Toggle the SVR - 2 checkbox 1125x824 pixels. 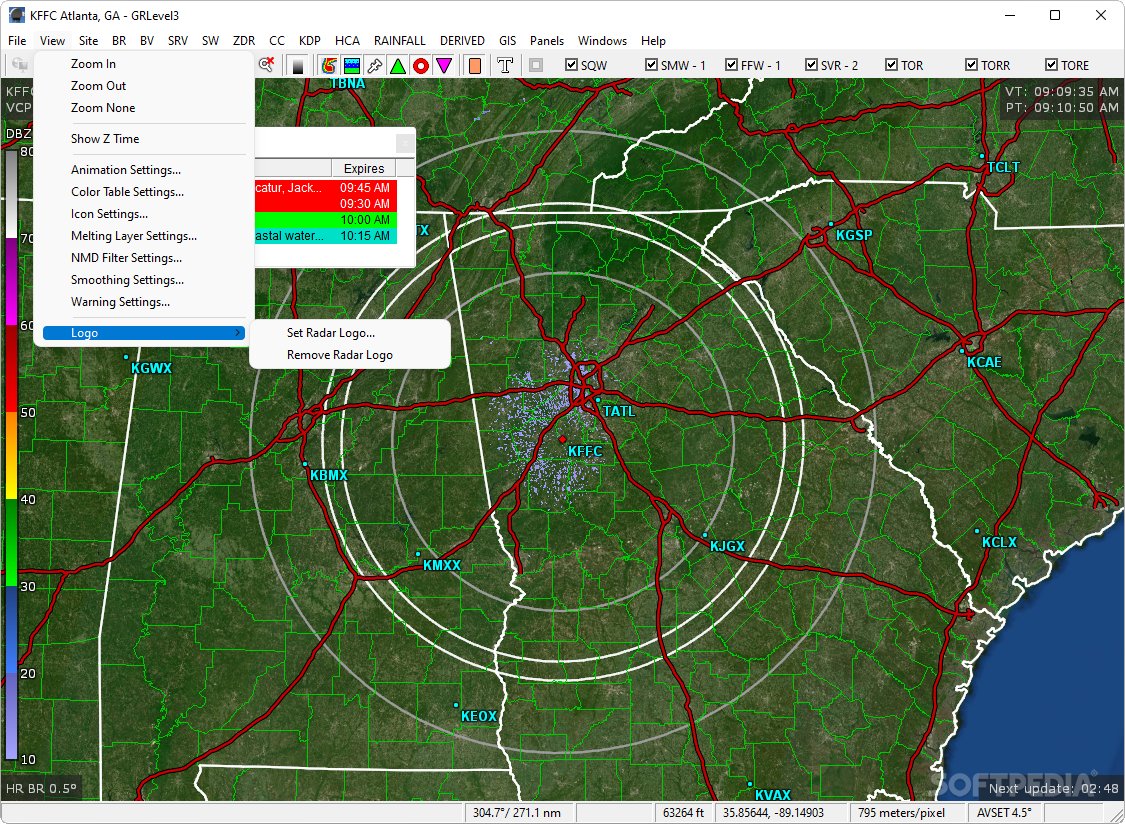point(811,65)
